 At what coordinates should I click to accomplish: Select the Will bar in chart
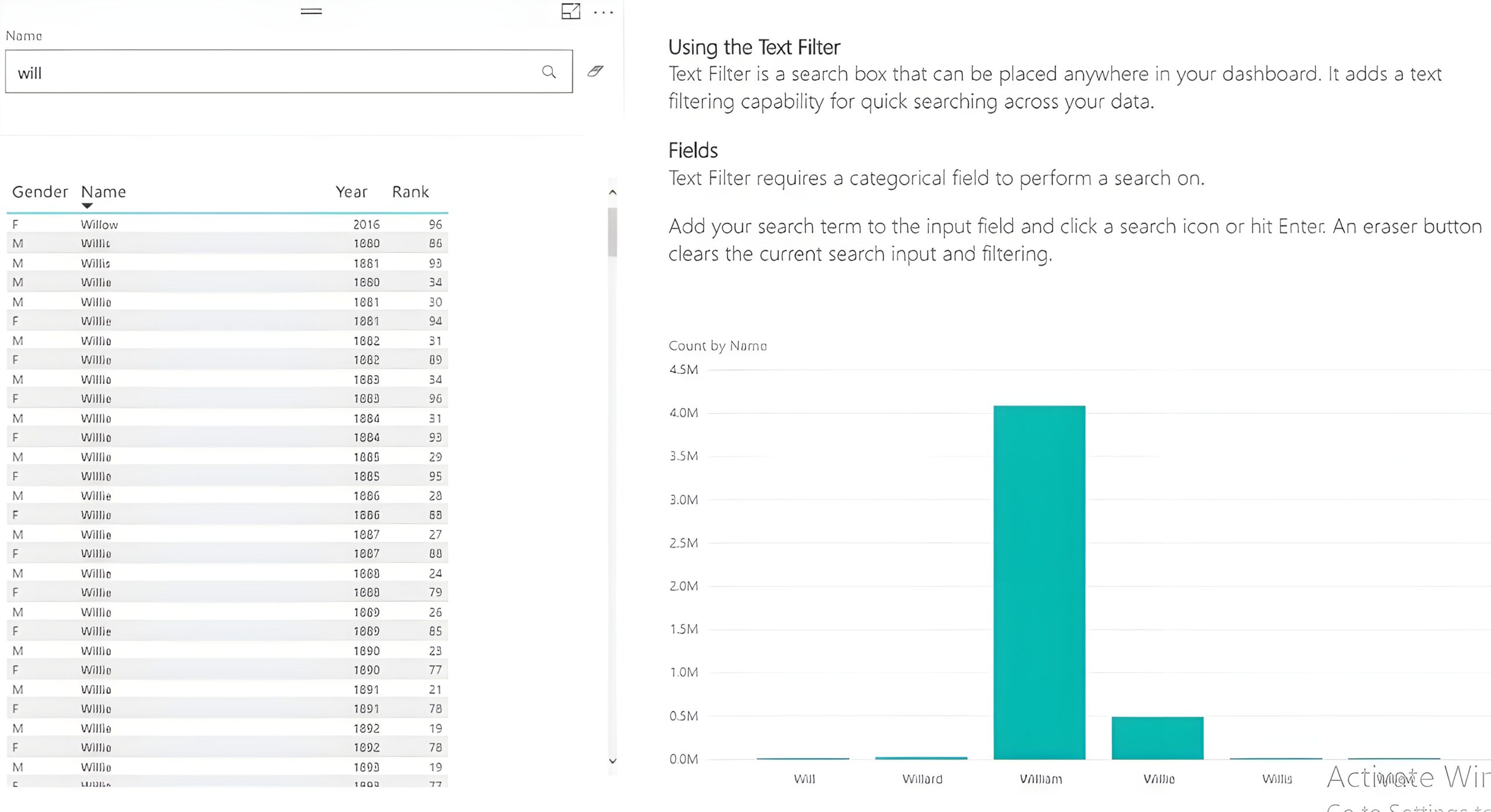[x=803, y=758]
